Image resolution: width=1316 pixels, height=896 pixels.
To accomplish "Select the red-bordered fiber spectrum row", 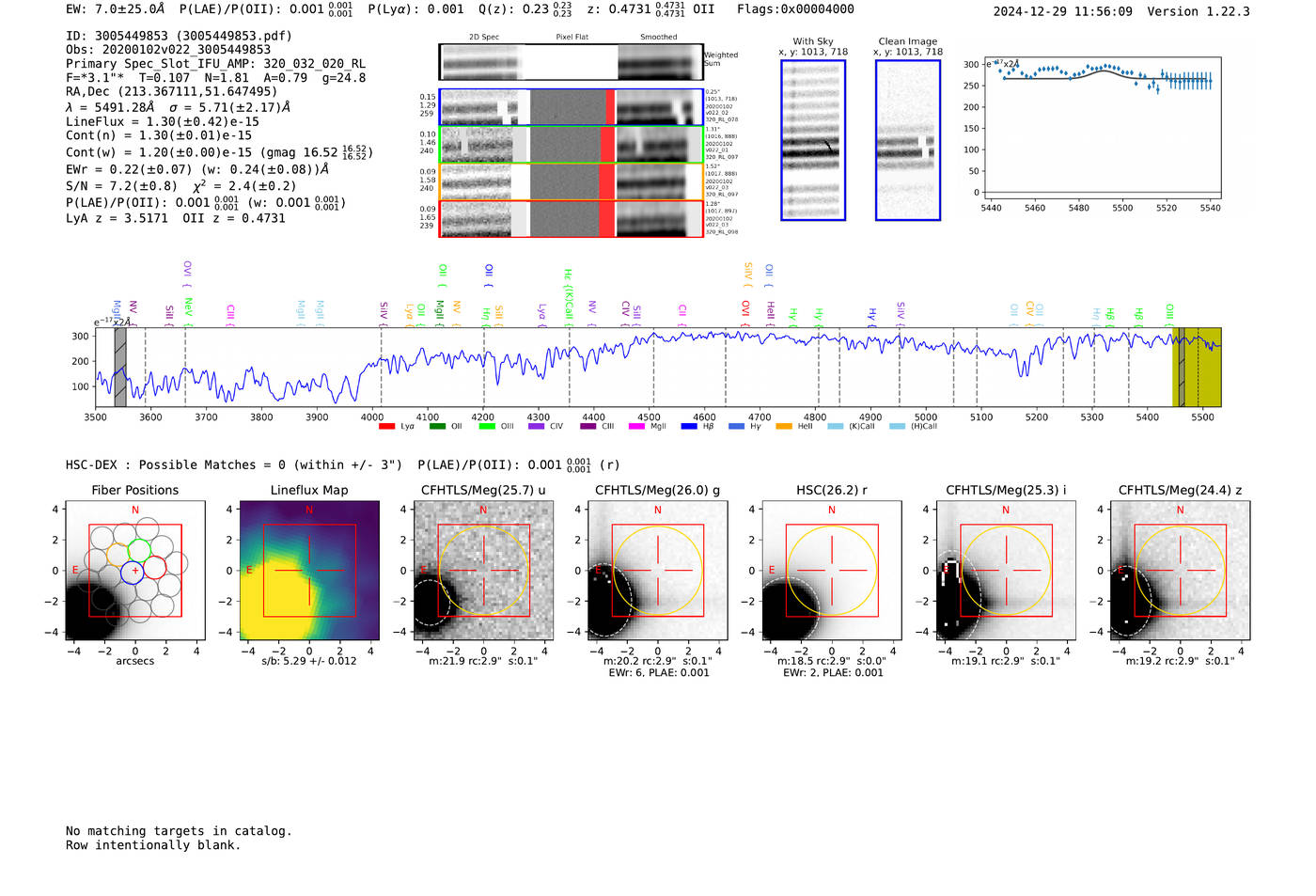I will click(x=571, y=218).
